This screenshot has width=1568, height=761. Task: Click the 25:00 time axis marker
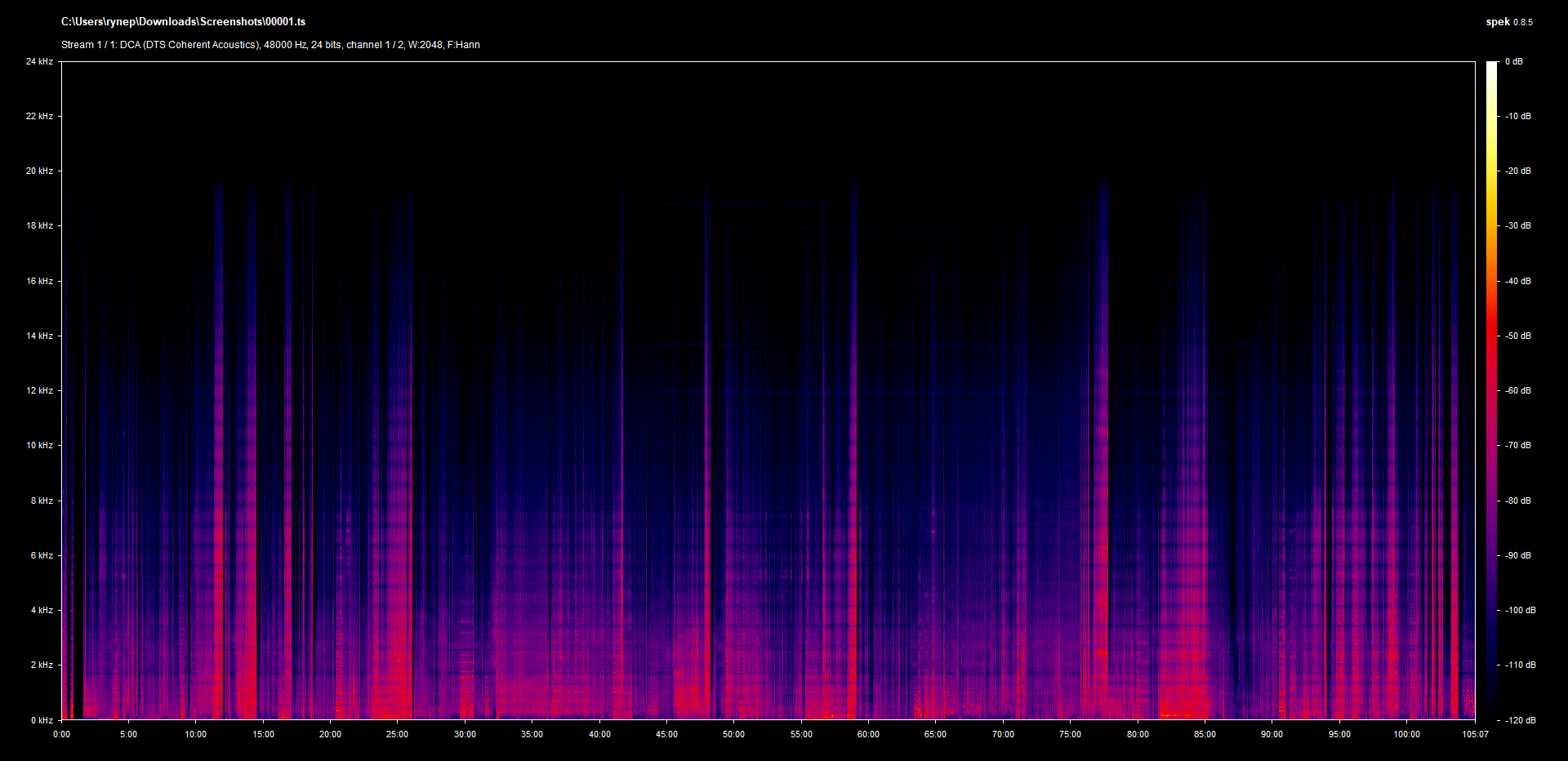click(x=397, y=734)
